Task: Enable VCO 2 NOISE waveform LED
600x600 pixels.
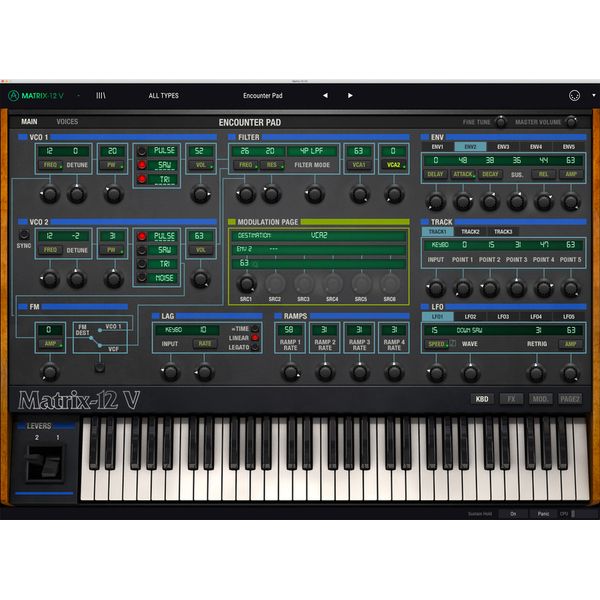Action: pyautogui.click(x=142, y=278)
